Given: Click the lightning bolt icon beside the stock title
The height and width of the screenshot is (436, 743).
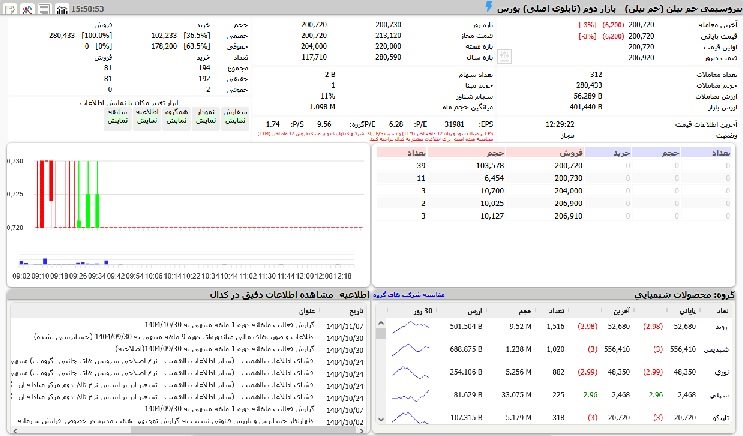Looking at the screenshot, I should click(488, 7).
